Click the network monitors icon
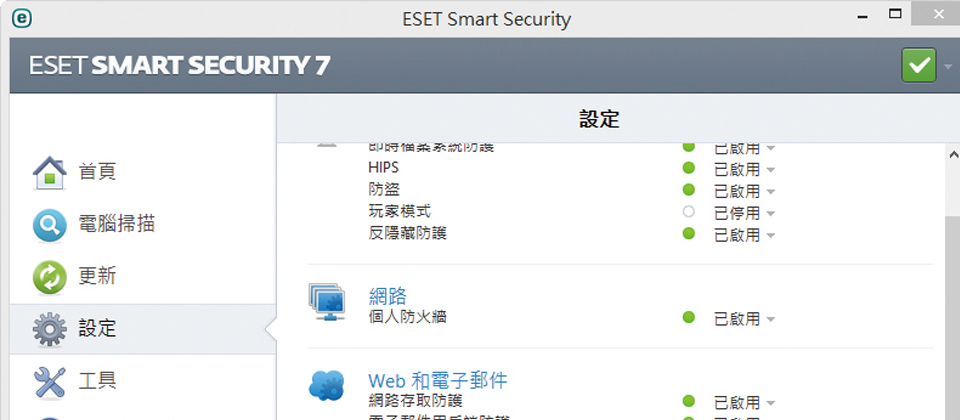This screenshot has height=420, width=960. pos(327,302)
